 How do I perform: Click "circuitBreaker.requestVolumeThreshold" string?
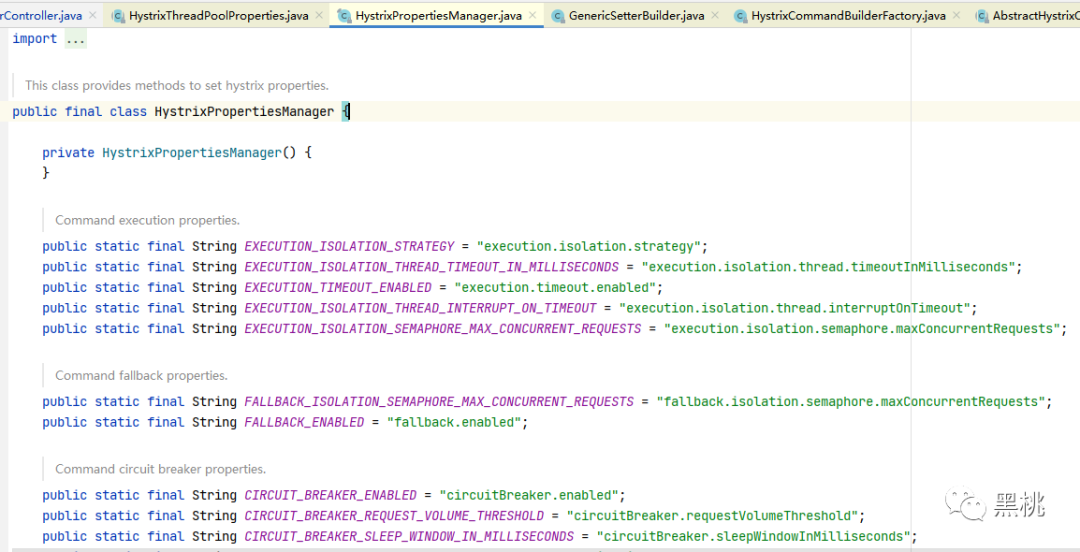[x=712, y=516]
